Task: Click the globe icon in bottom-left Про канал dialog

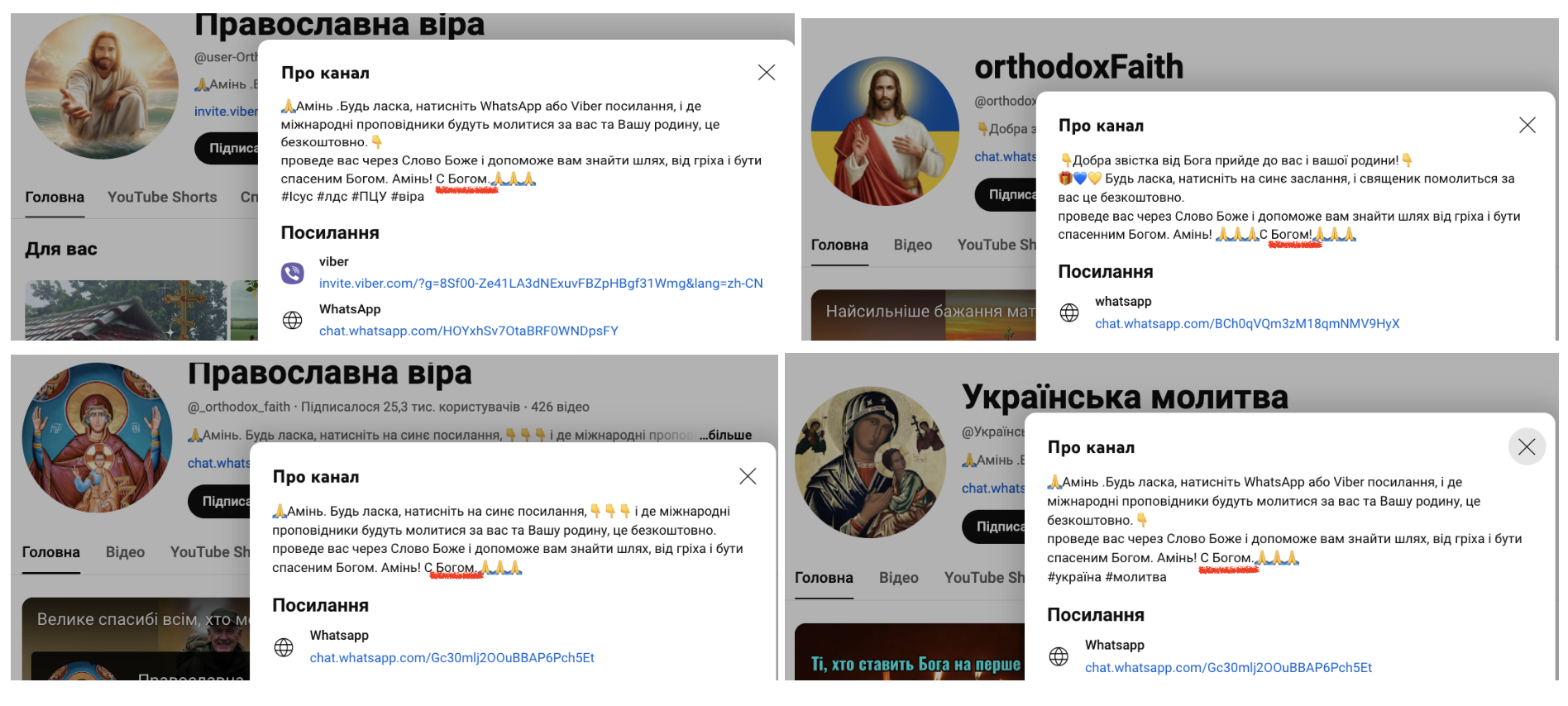Action: [284, 647]
